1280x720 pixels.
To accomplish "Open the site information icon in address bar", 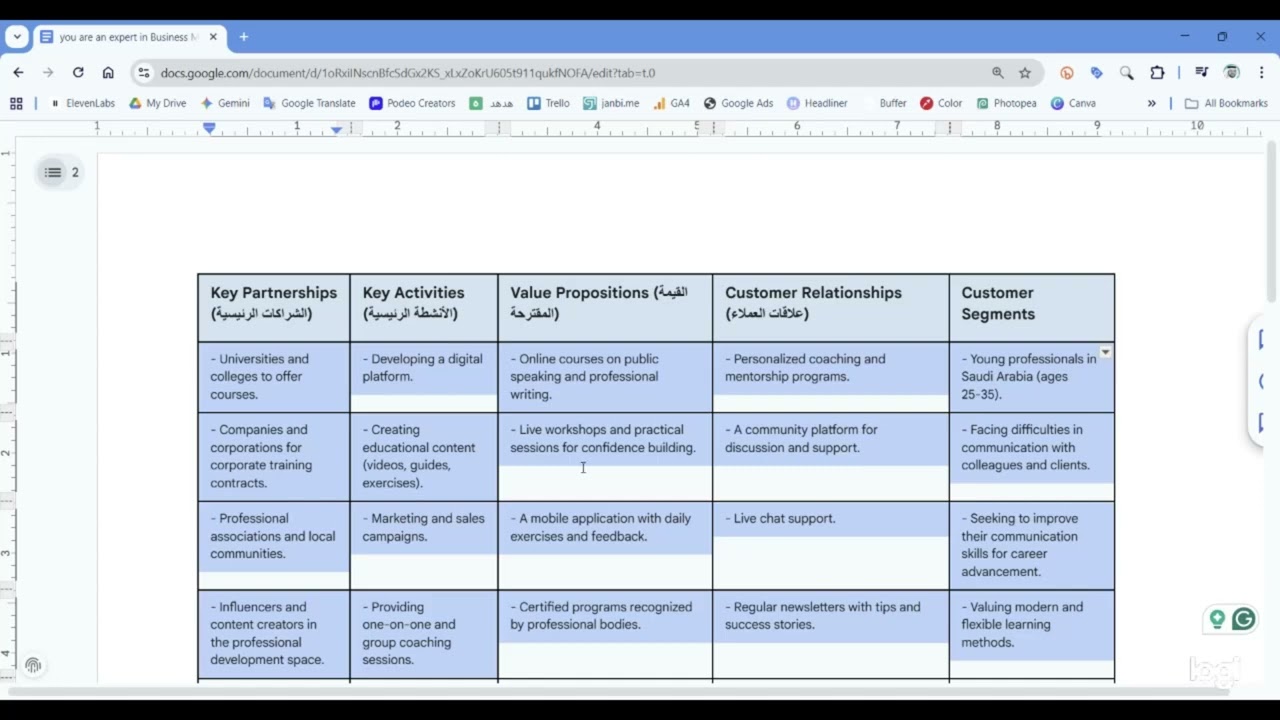I will pyautogui.click(x=144, y=72).
